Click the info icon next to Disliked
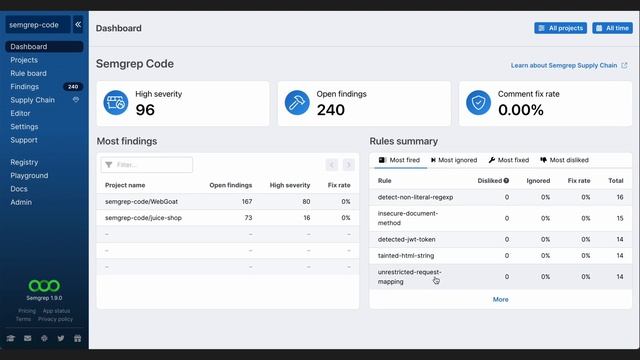The image size is (640, 360). click(x=506, y=180)
